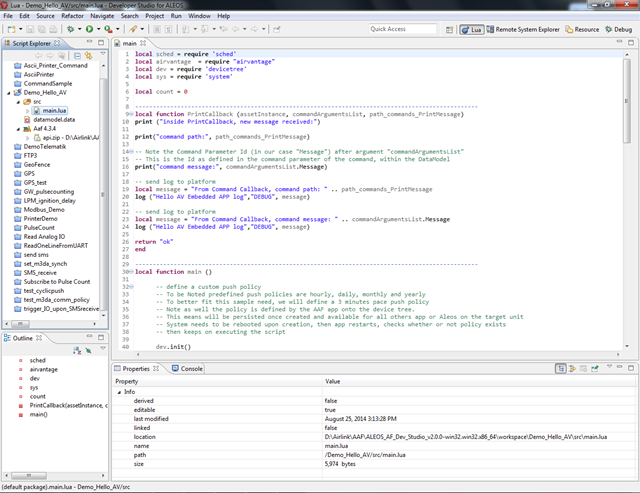640x493 pixels.
Task: Open the Navigate menu
Action: point(102,16)
